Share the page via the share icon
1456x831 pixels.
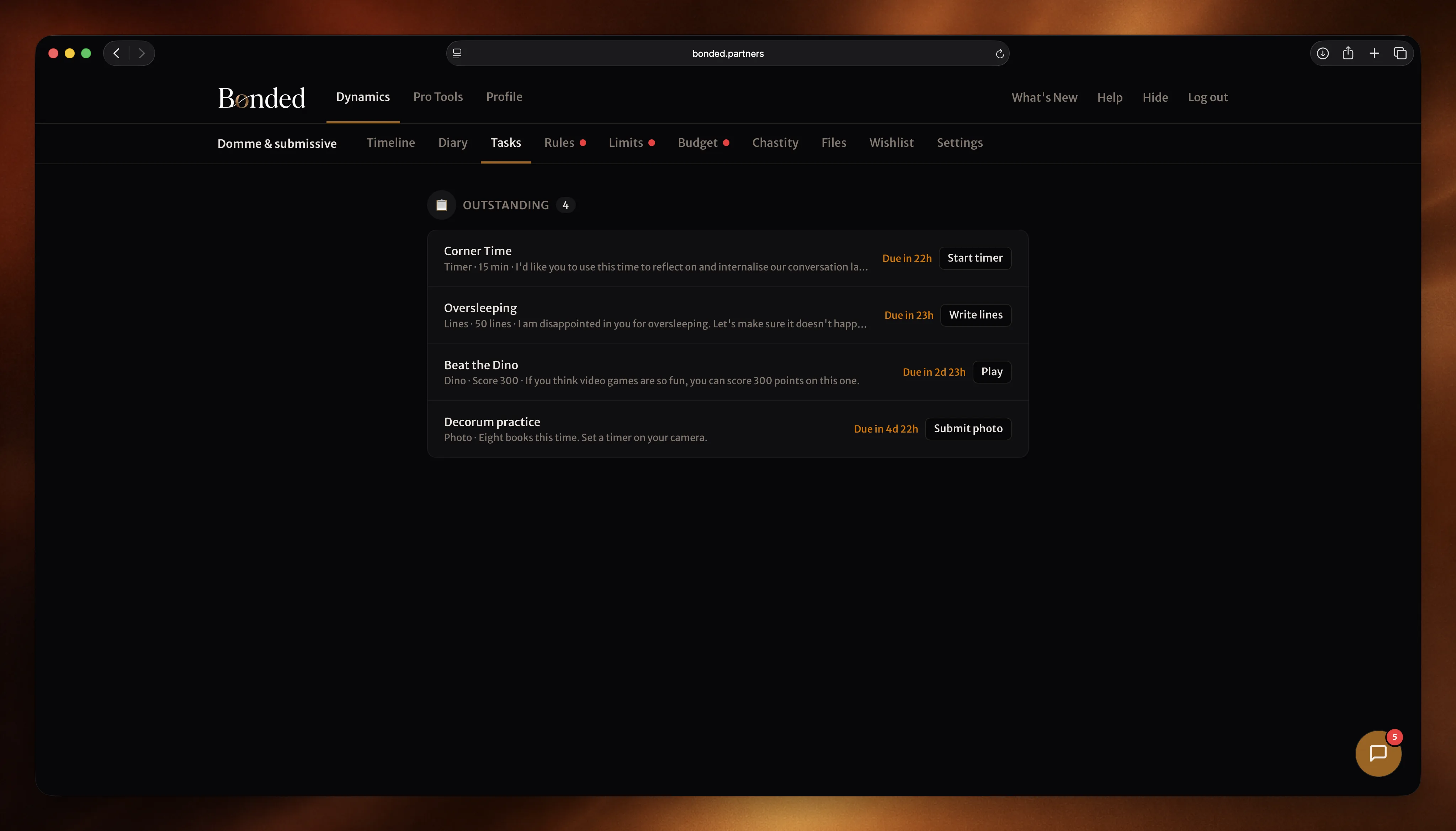click(1348, 53)
